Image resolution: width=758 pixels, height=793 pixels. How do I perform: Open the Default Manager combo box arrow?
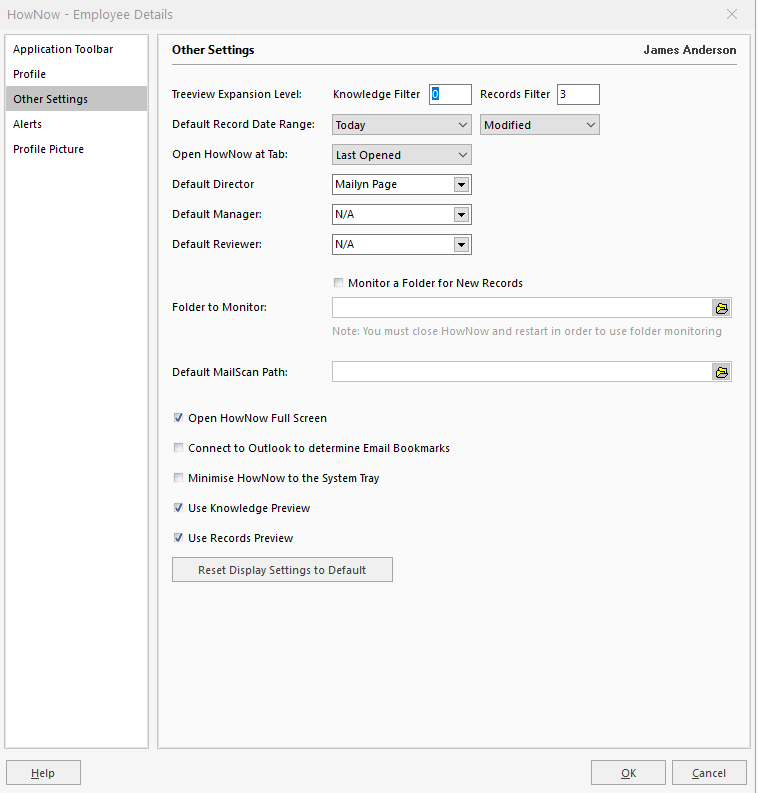[x=461, y=214]
